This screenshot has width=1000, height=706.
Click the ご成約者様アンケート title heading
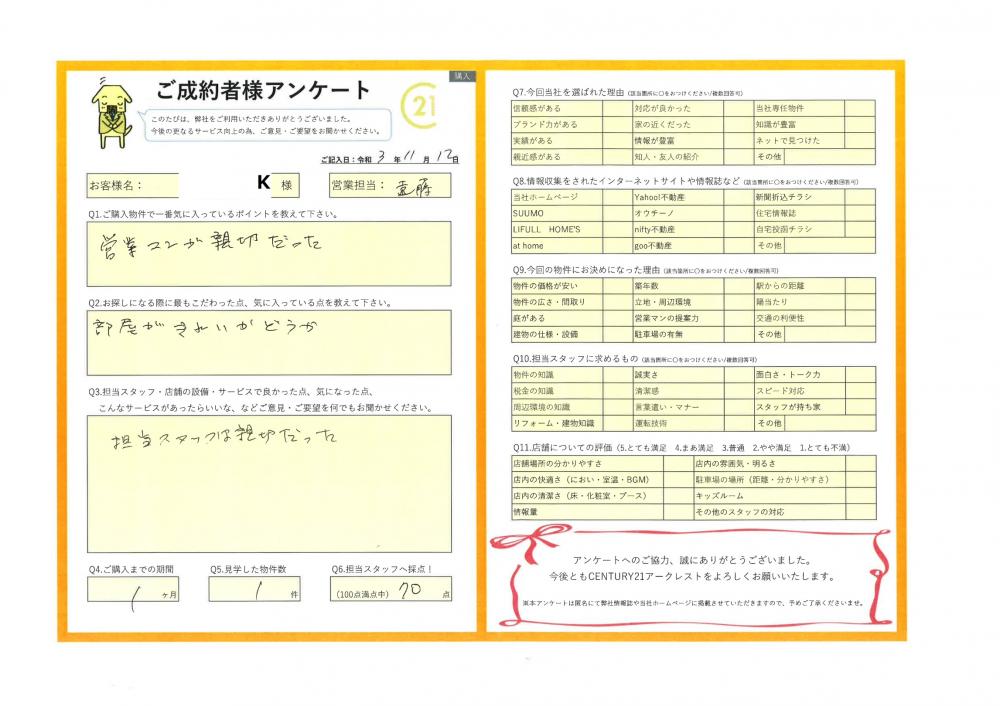(x=263, y=91)
